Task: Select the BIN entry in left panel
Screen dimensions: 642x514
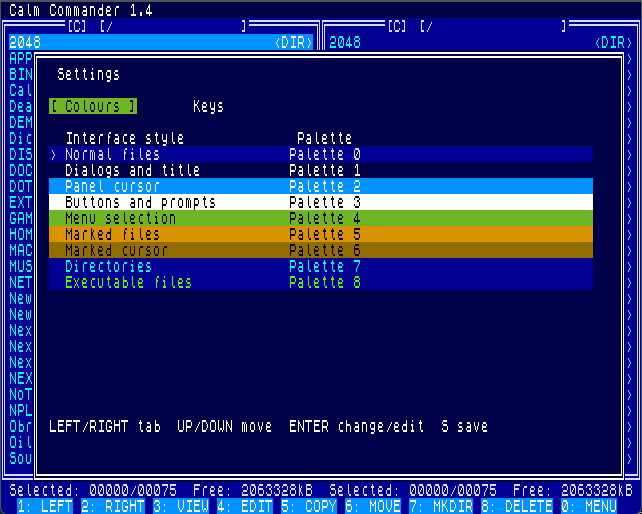Action: pyautogui.click(x=20, y=74)
